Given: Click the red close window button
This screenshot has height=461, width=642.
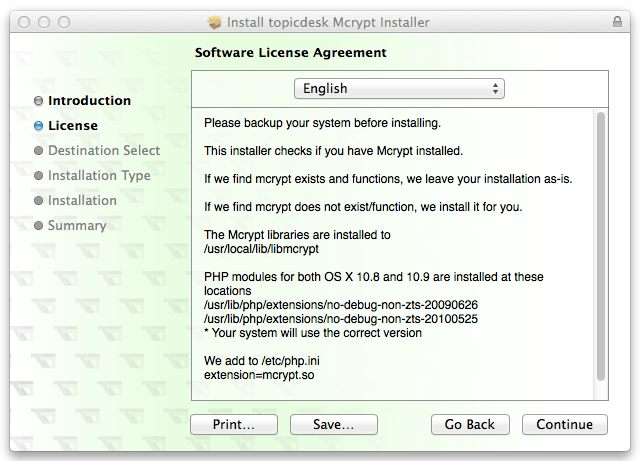Looking at the screenshot, I should (24, 22).
